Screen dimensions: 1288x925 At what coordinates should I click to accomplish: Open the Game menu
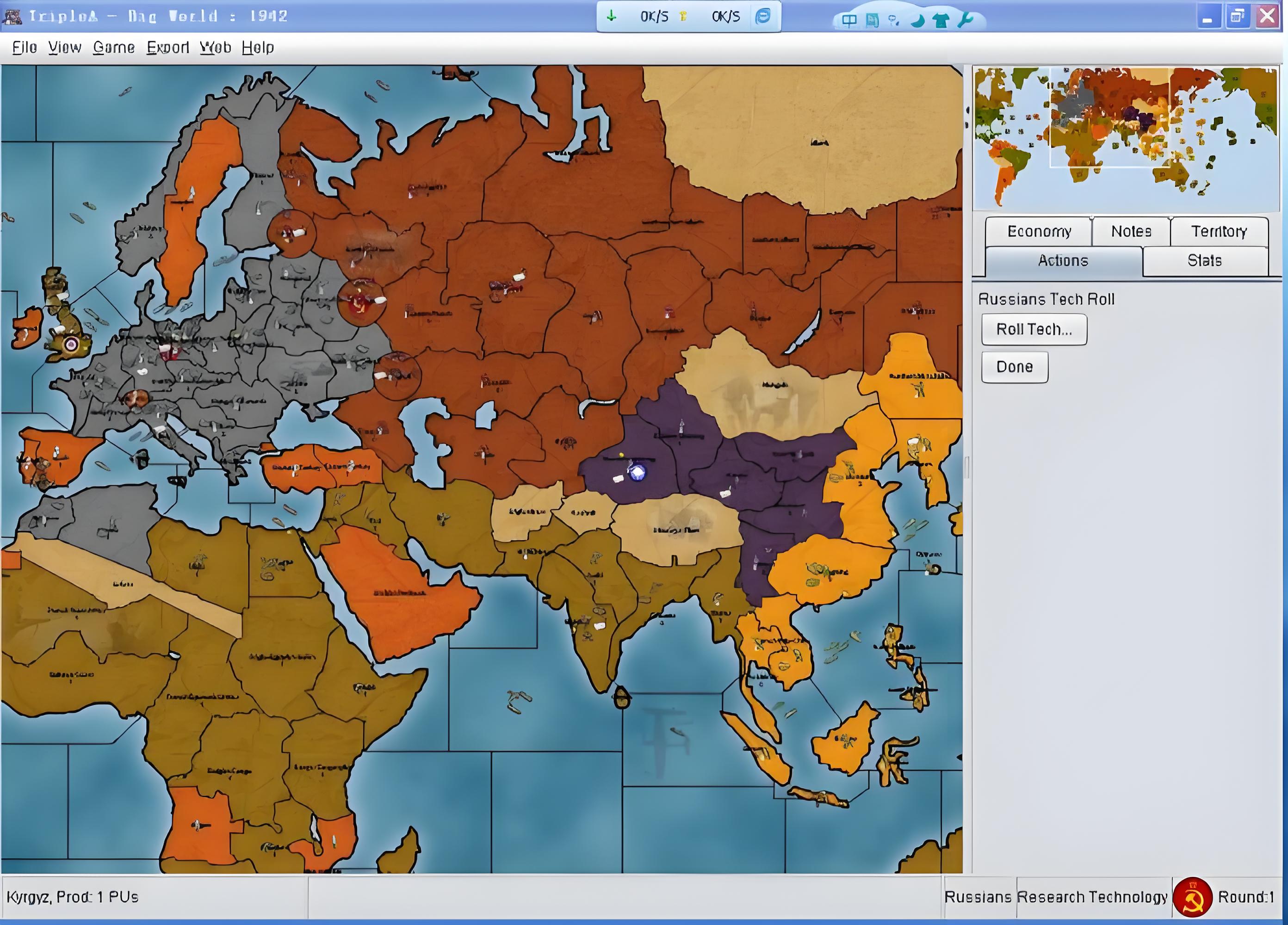point(114,48)
